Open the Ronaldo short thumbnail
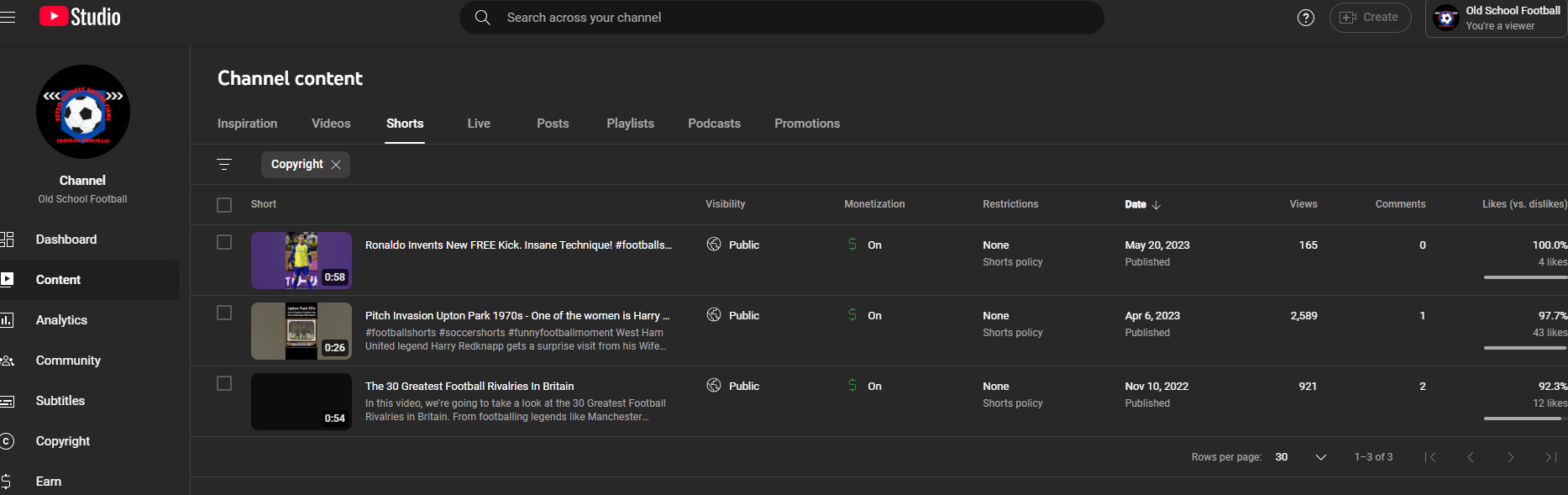The width and height of the screenshot is (1568, 495). point(302,261)
